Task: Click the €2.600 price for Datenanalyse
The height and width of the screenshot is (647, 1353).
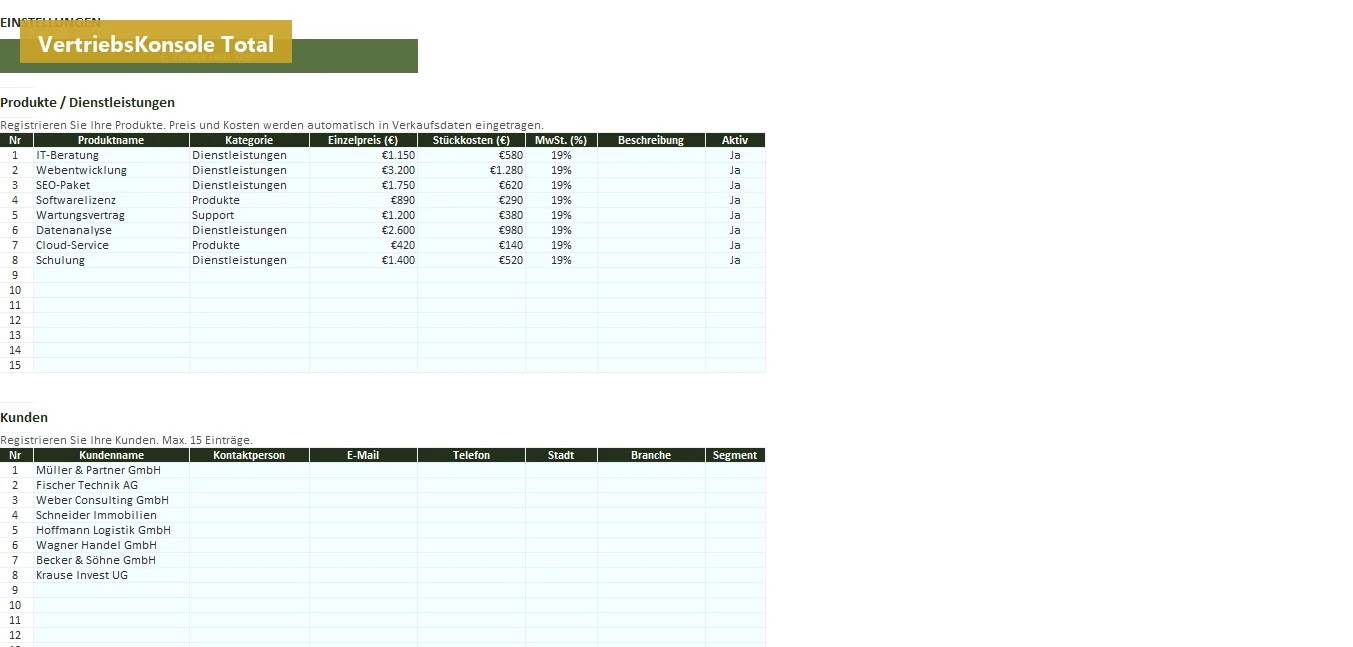Action: click(x=363, y=230)
